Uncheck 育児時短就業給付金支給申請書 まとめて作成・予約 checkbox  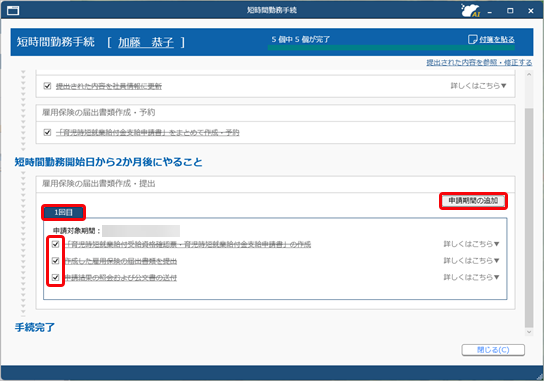pyautogui.click(x=48, y=132)
